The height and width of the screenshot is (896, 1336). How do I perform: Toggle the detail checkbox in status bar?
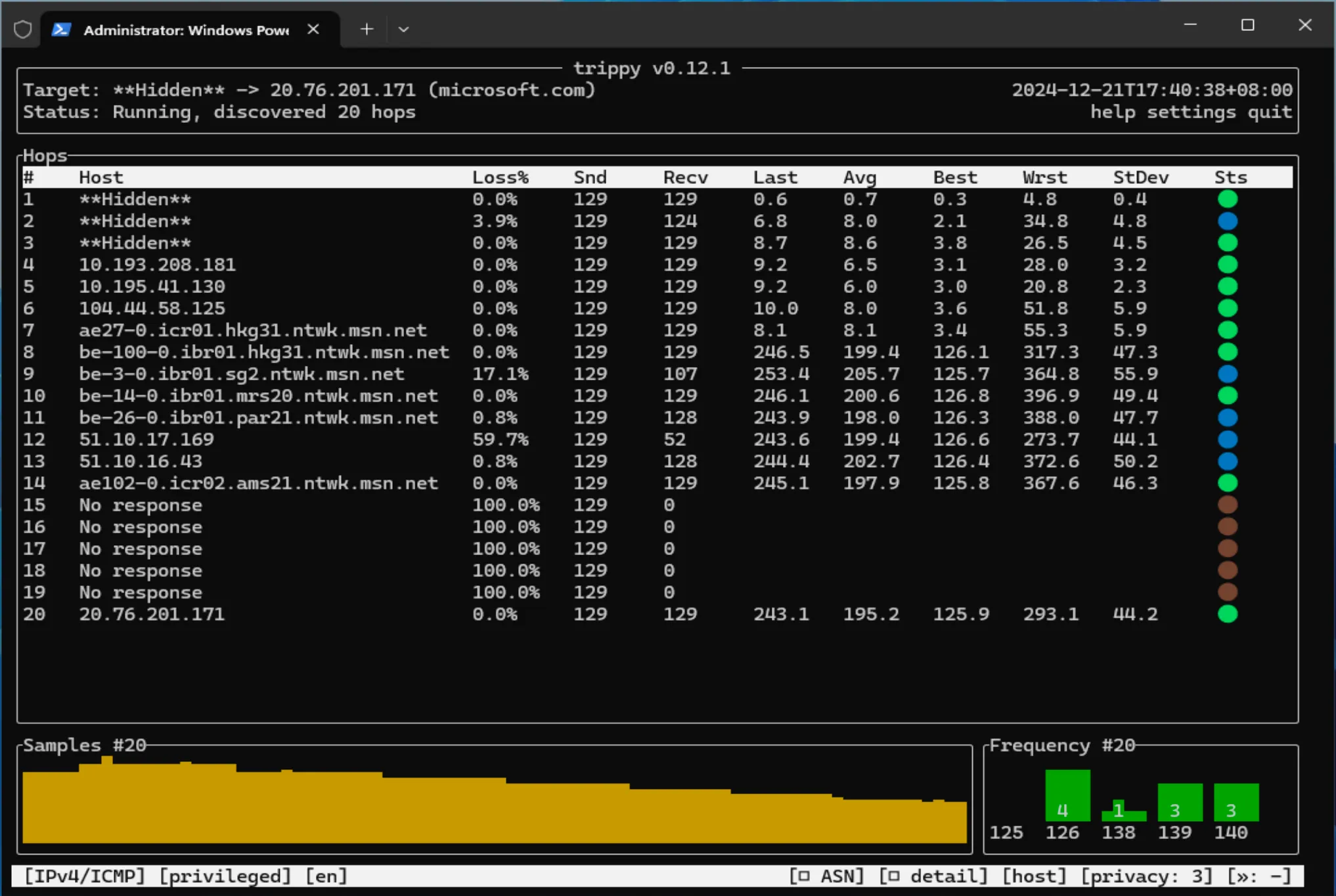point(894,876)
